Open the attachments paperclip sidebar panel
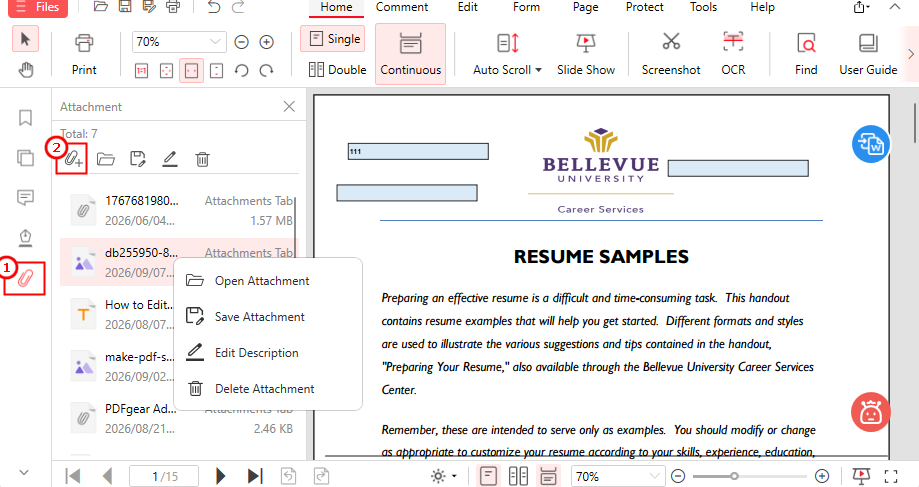This screenshot has width=919, height=487. pos(25,278)
